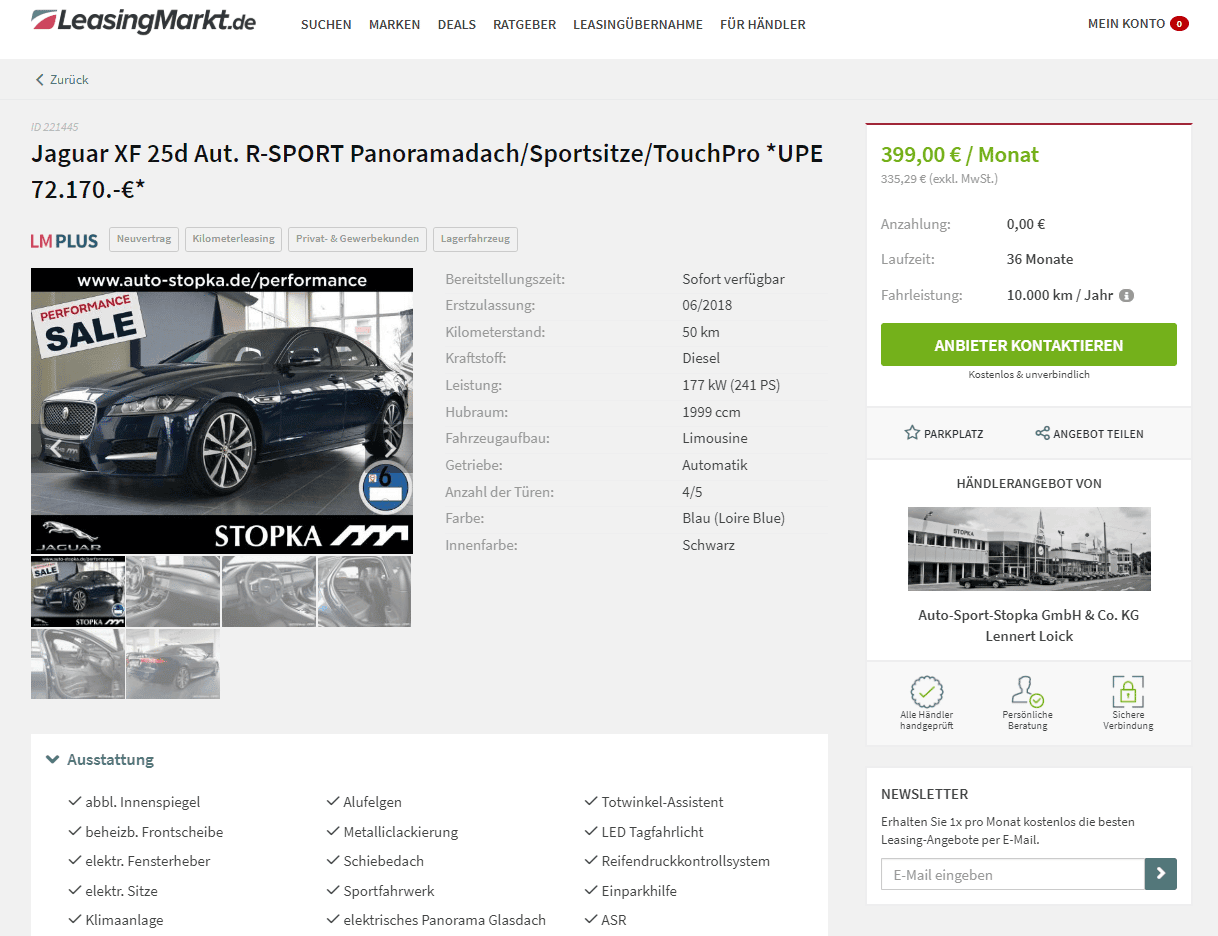Click the price 399,00 € / Monat

coord(960,155)
